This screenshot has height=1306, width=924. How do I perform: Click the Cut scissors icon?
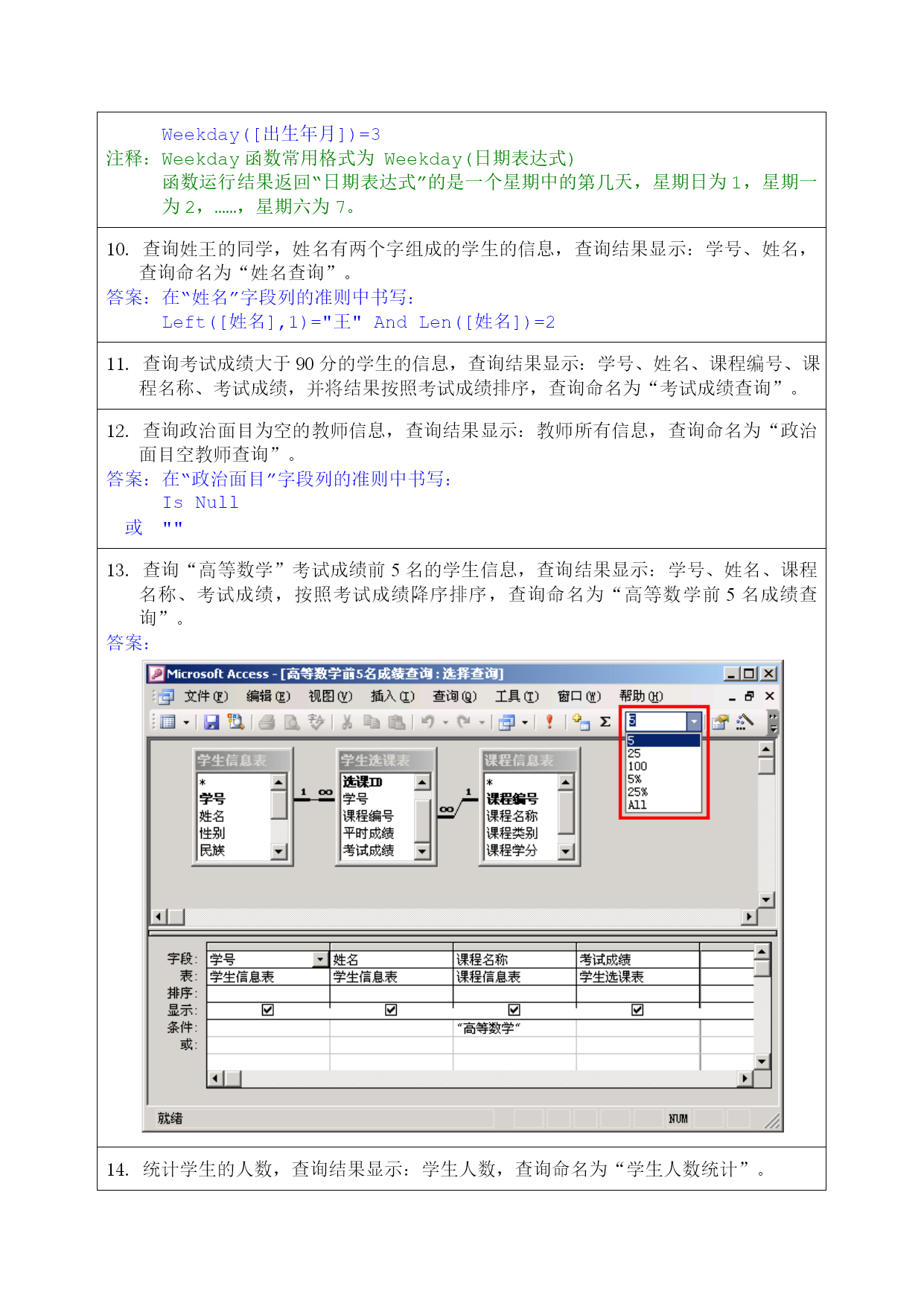347,722
